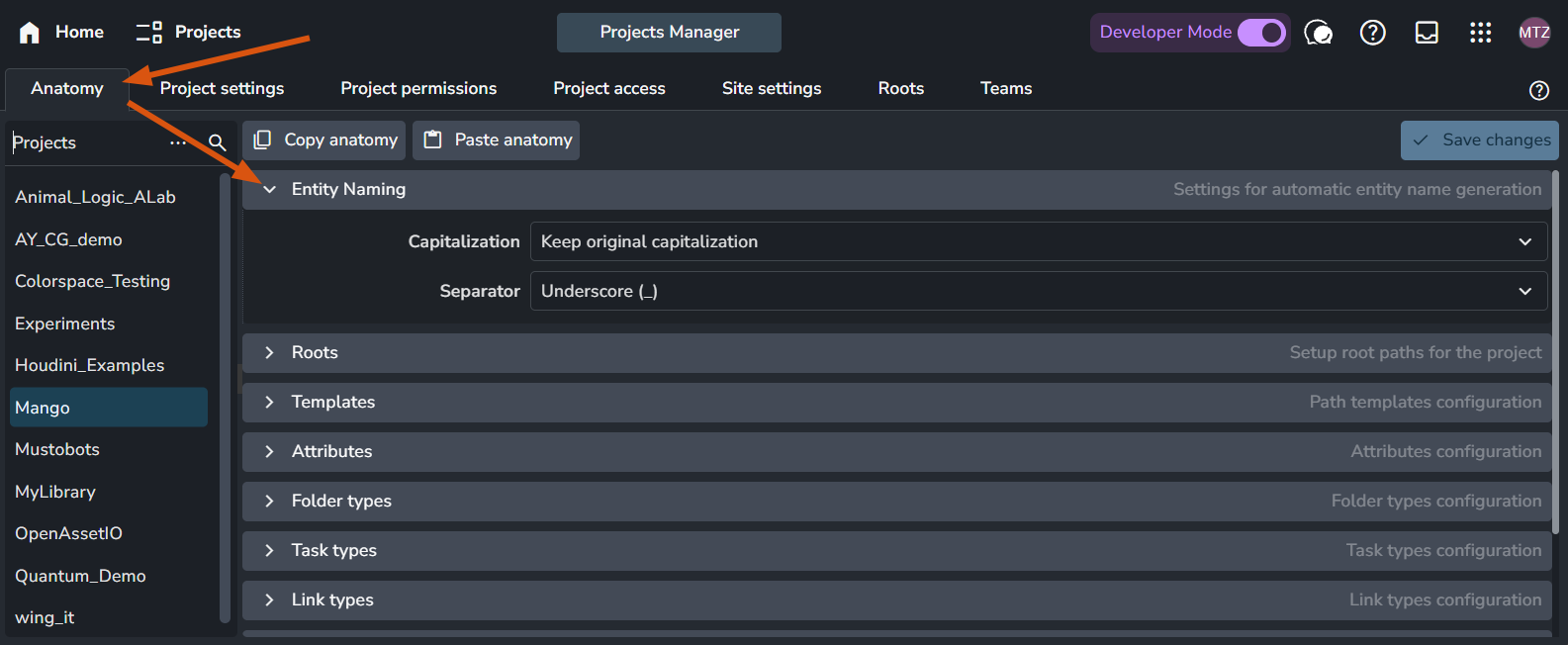1568x645 pixels.
Task: Open the app launcher grid icon
Action: (1480, 33)
